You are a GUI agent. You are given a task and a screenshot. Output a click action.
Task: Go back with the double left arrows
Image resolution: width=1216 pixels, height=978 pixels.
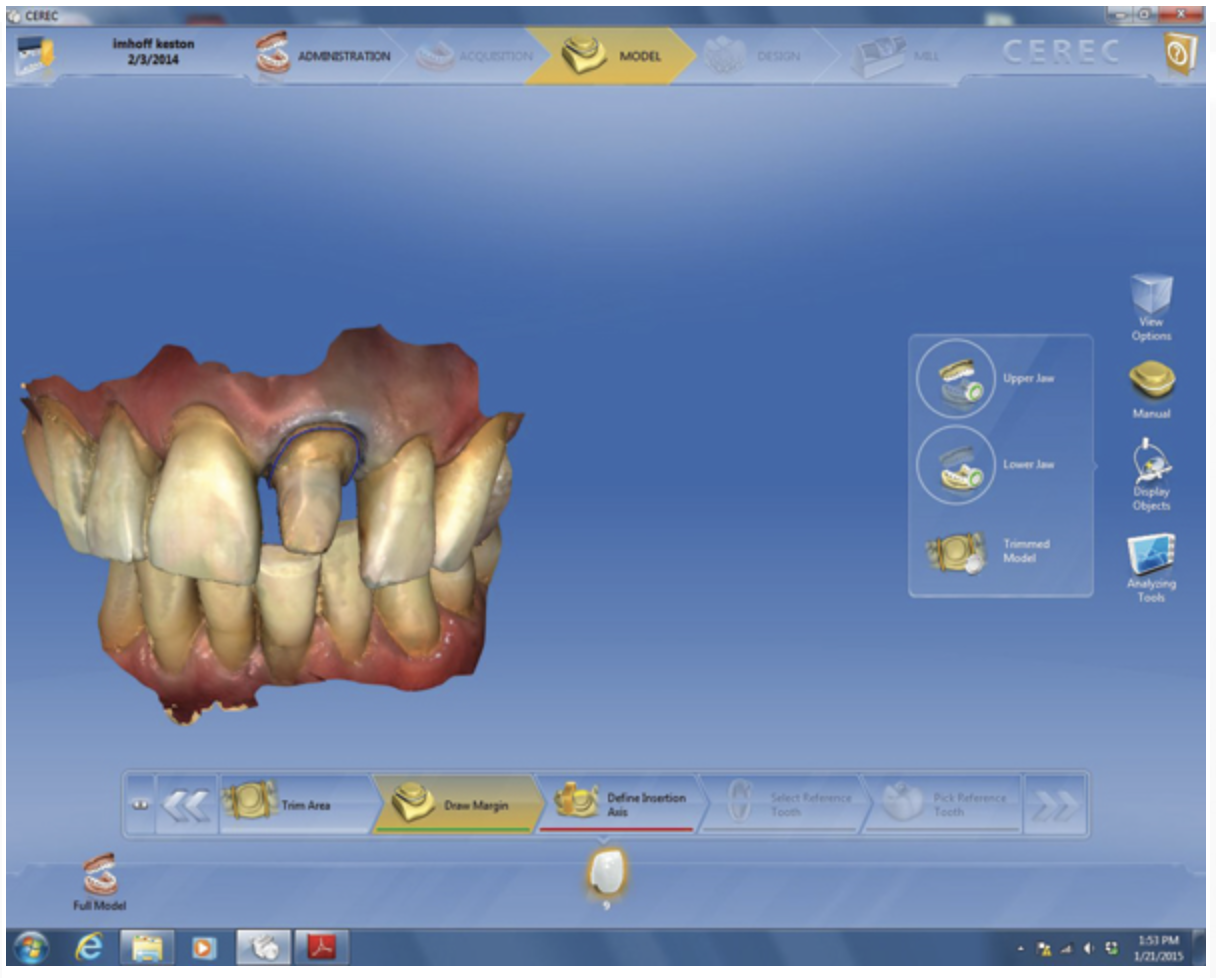click(x=186, y=805)
